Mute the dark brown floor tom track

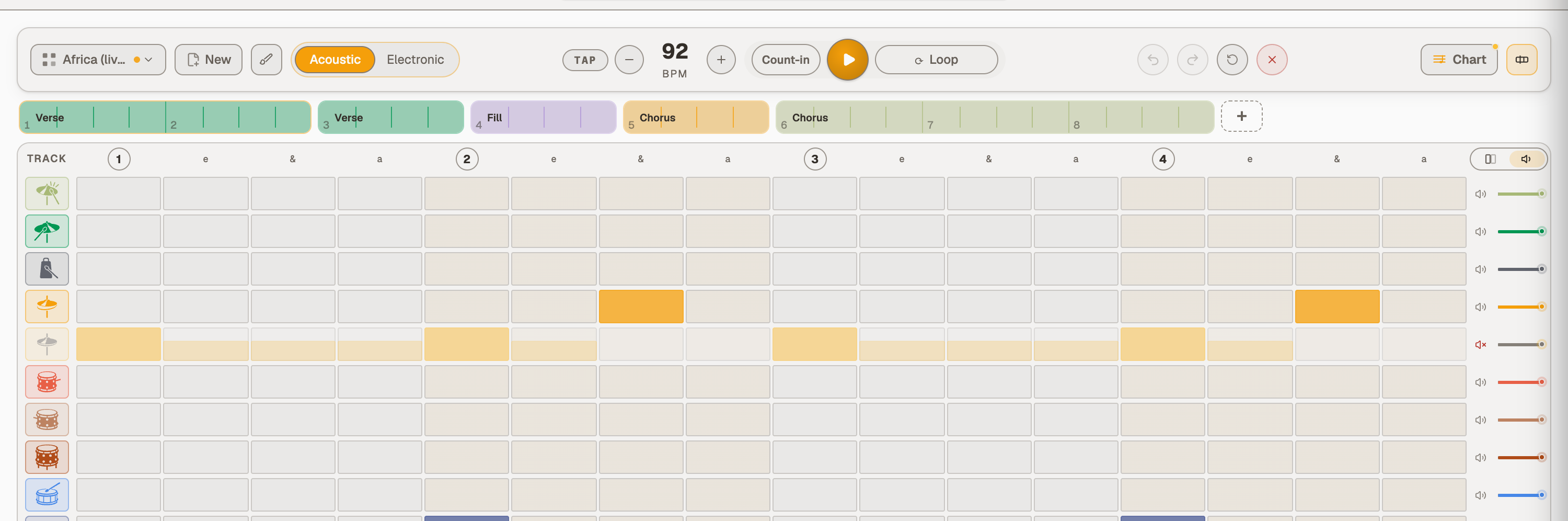pyautogui.click(x=1480, y=458)
